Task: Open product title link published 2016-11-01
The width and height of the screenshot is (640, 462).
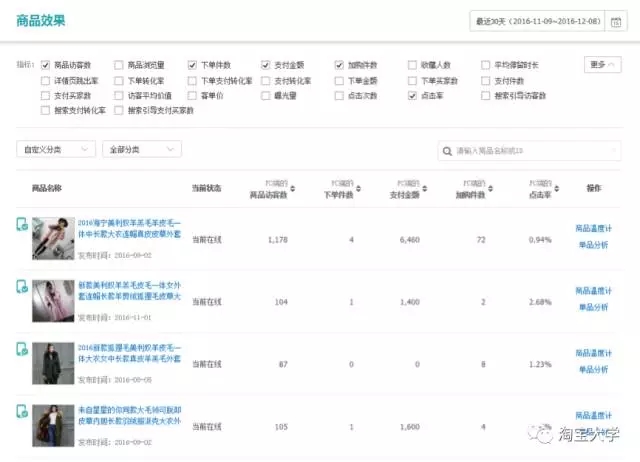Action: (x=129, y=291)
